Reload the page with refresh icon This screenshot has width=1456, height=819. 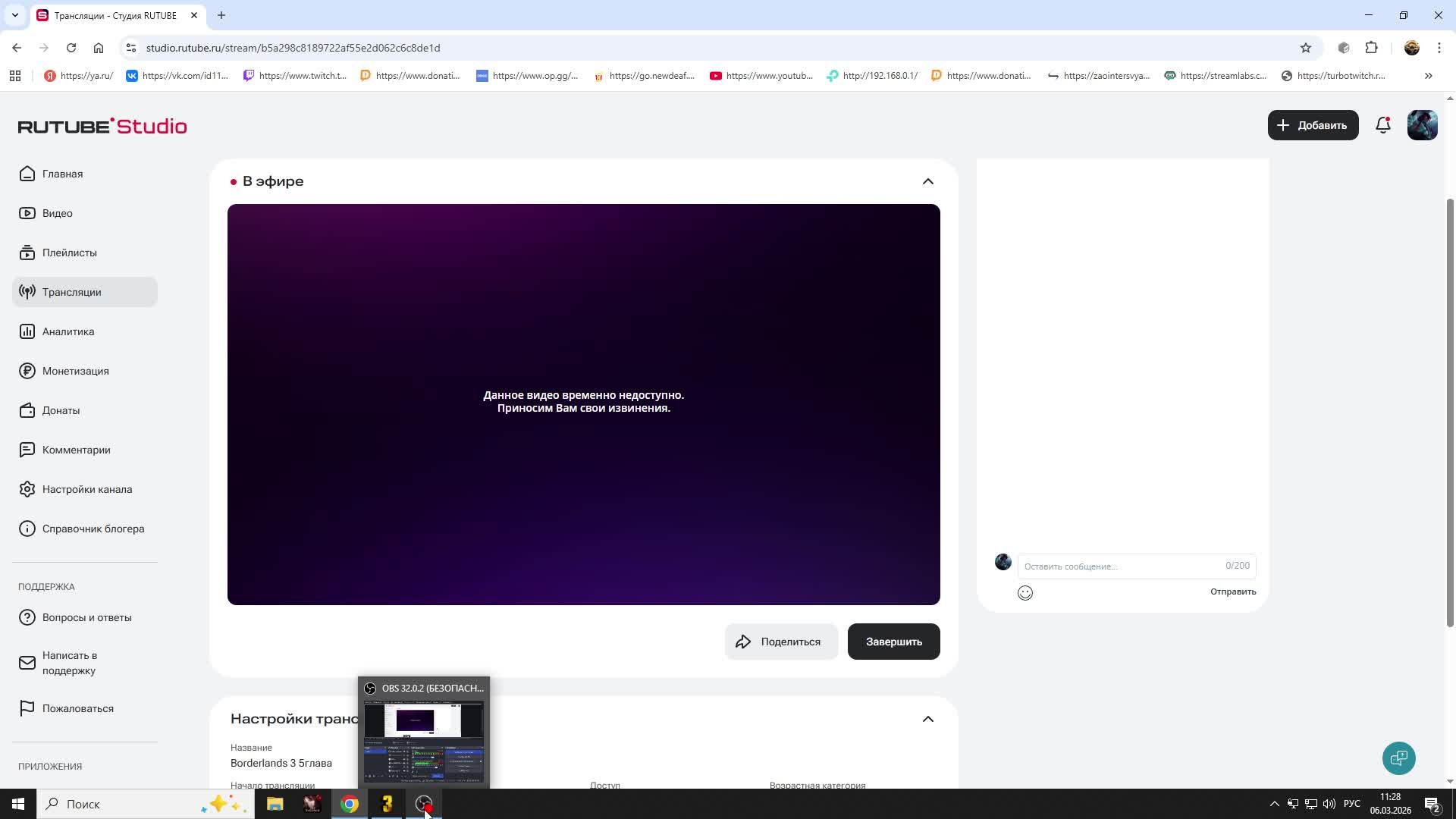71,48
